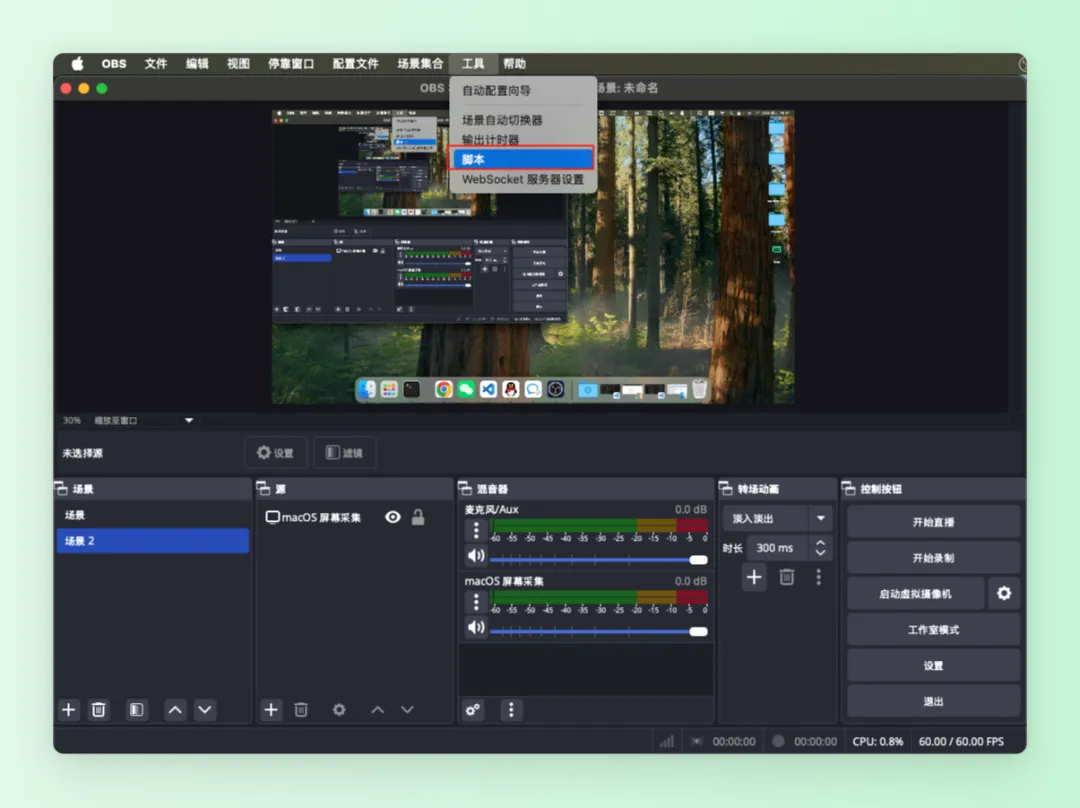Image resolution: width=1080 pixels, height=808 pixels.
Task: Open source properties gear icon
Action: pyautogui.click(x=339, y=709)
